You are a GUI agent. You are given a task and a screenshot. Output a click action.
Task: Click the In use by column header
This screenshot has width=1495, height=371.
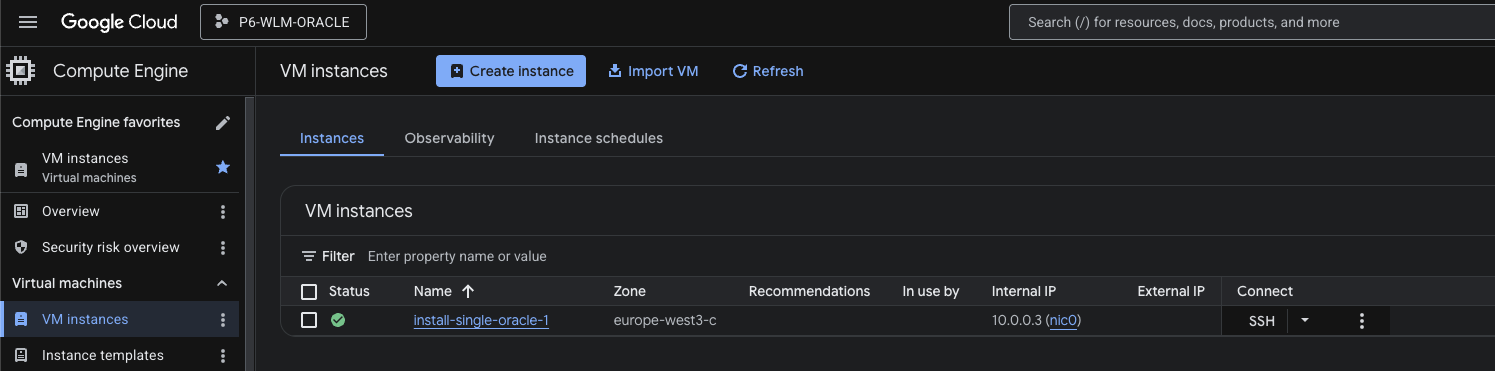coord(930,291)
